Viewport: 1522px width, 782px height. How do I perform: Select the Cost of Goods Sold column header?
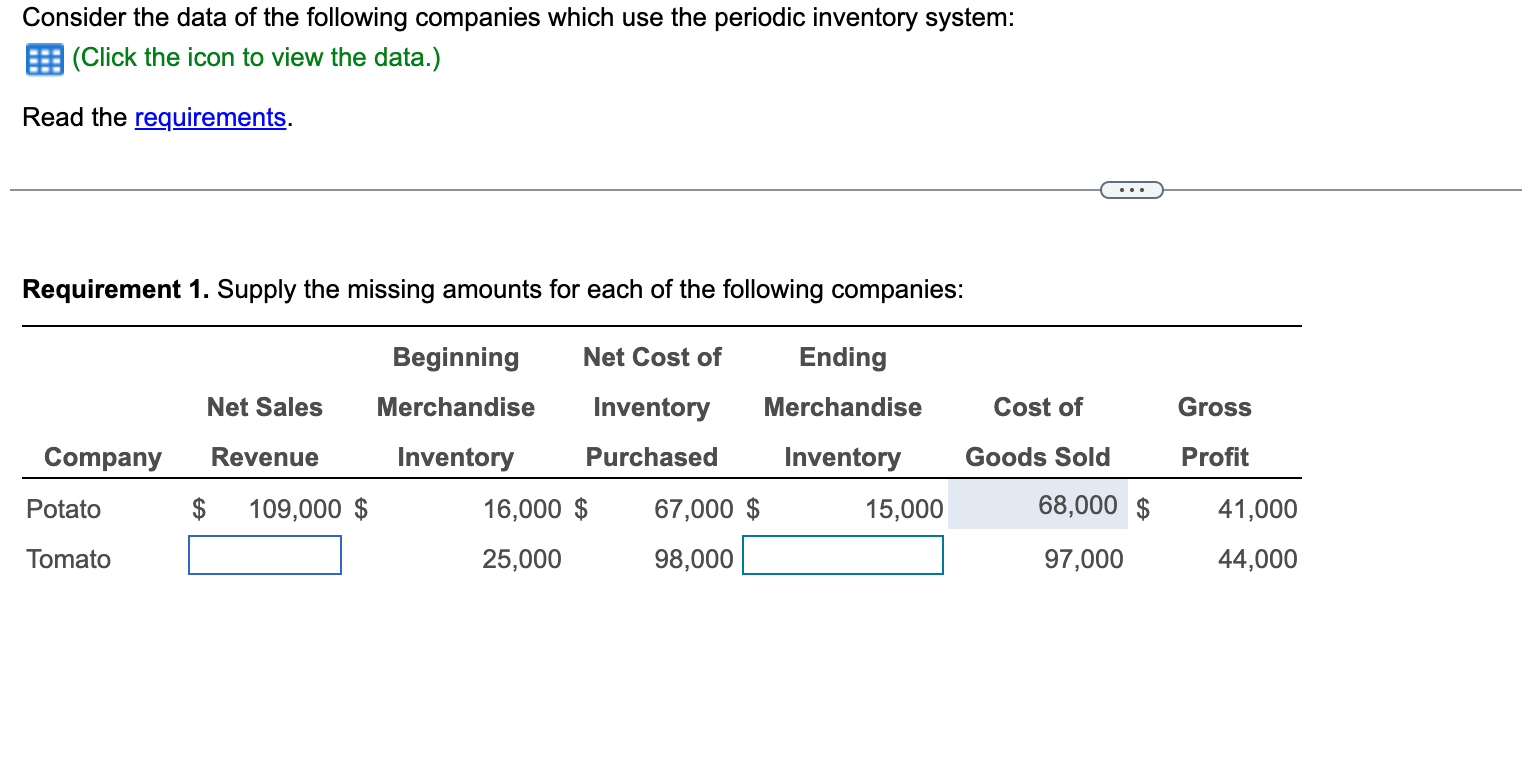1038,432
